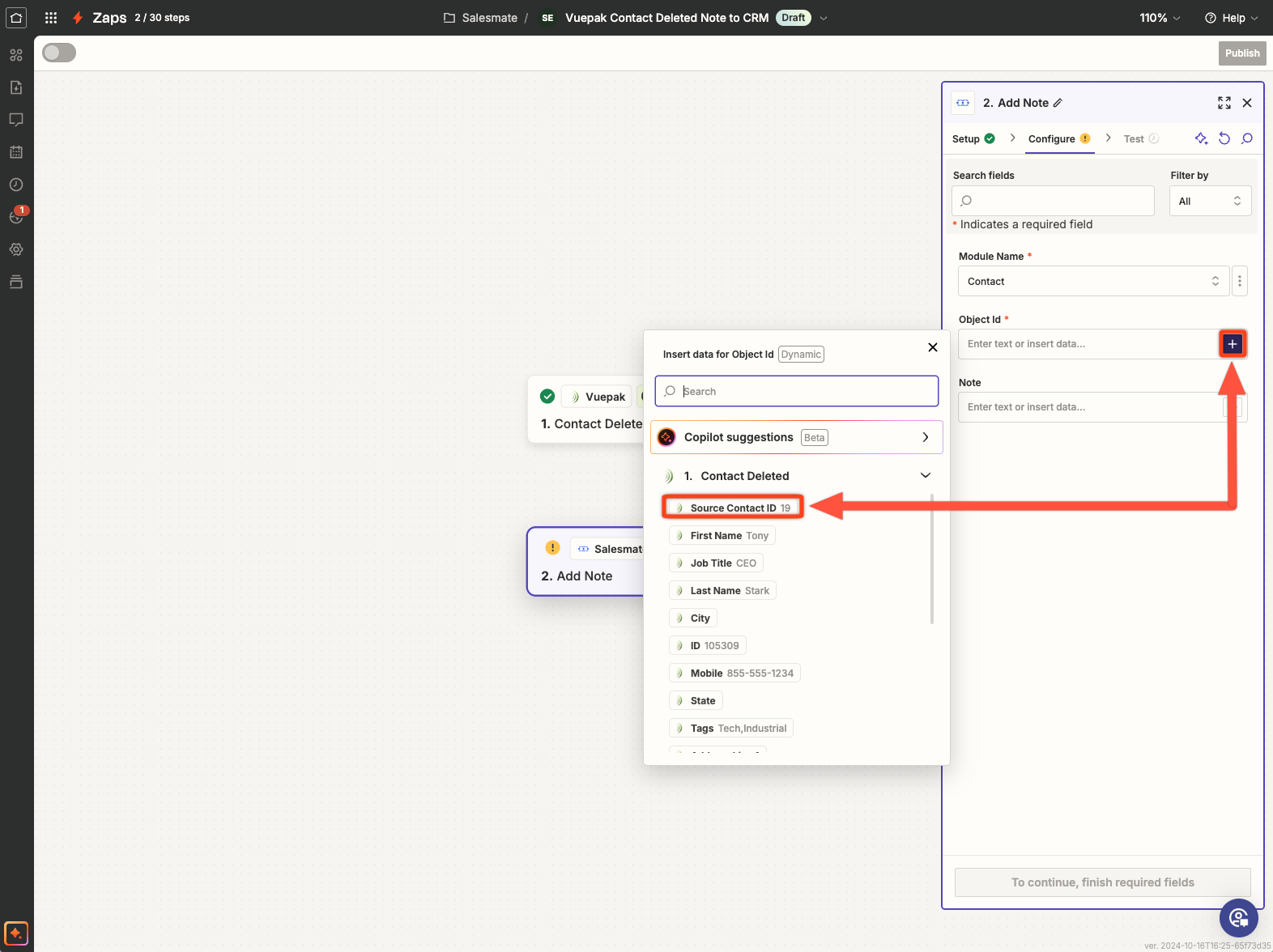Open the AI chat icon at bottom-left
Viewport: 1273px width, 952px height.
click(x=16, y=933)
